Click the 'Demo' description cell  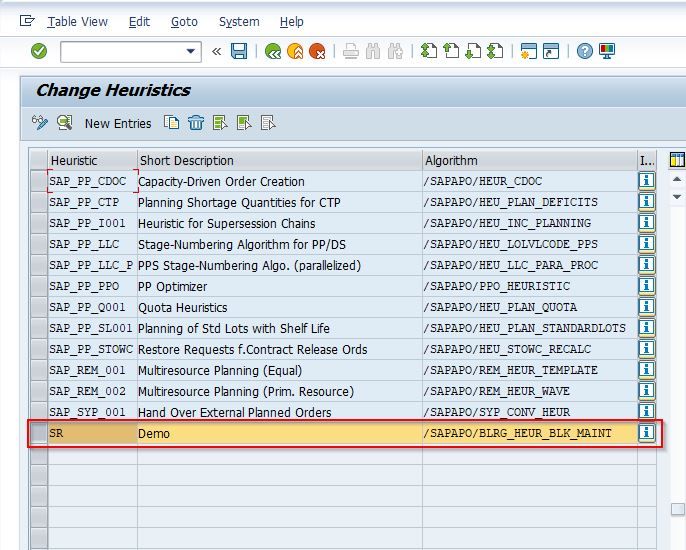click(280, 433)
